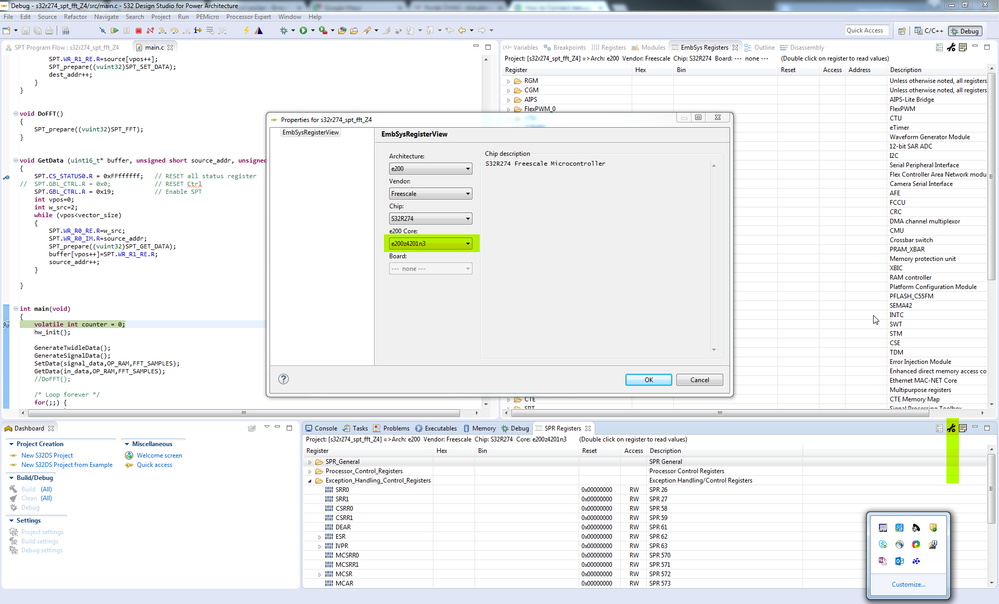The height and width of the screenshot is (604, 999).
Task: Click Customize in the system tray popup
Action: tap(908, 584)
